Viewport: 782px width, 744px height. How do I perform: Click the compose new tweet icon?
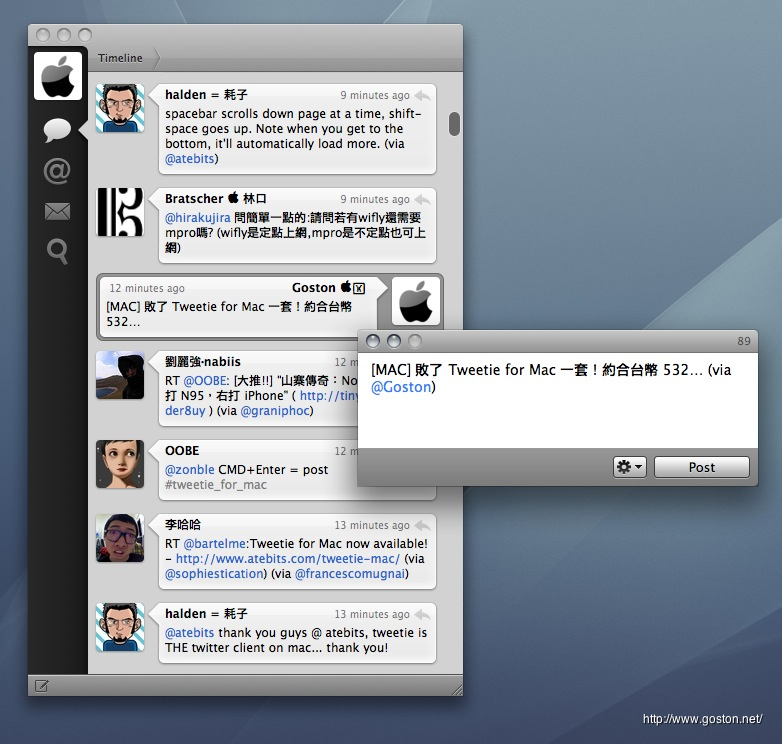[41, 686]
